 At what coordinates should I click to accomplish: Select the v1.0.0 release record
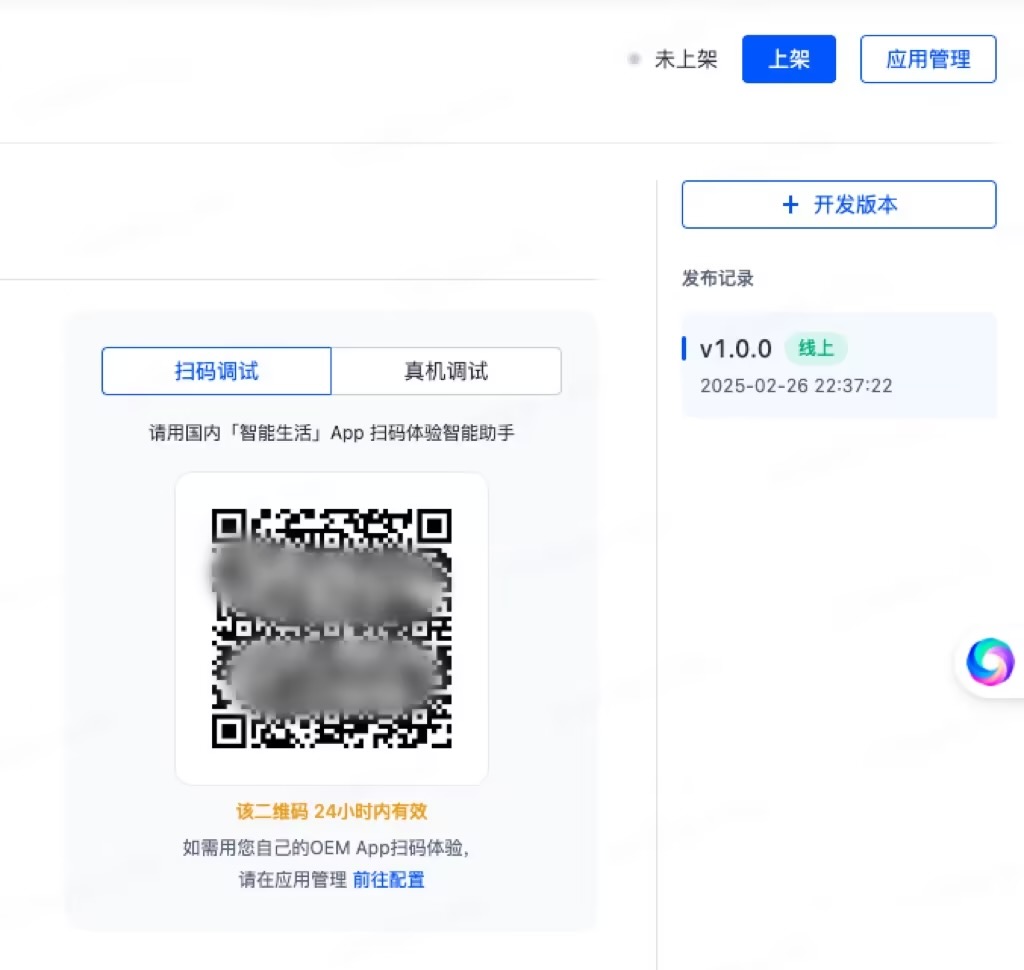coord(839,365)
